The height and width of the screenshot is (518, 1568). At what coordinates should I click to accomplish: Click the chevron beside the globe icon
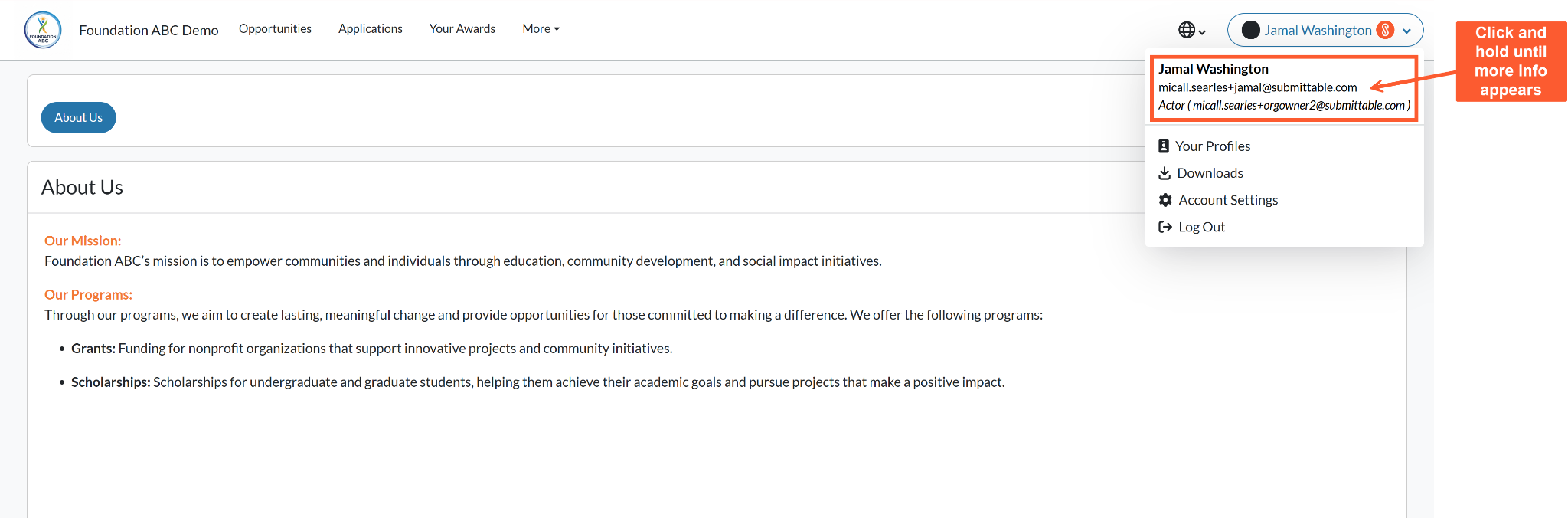(1202, 32)
